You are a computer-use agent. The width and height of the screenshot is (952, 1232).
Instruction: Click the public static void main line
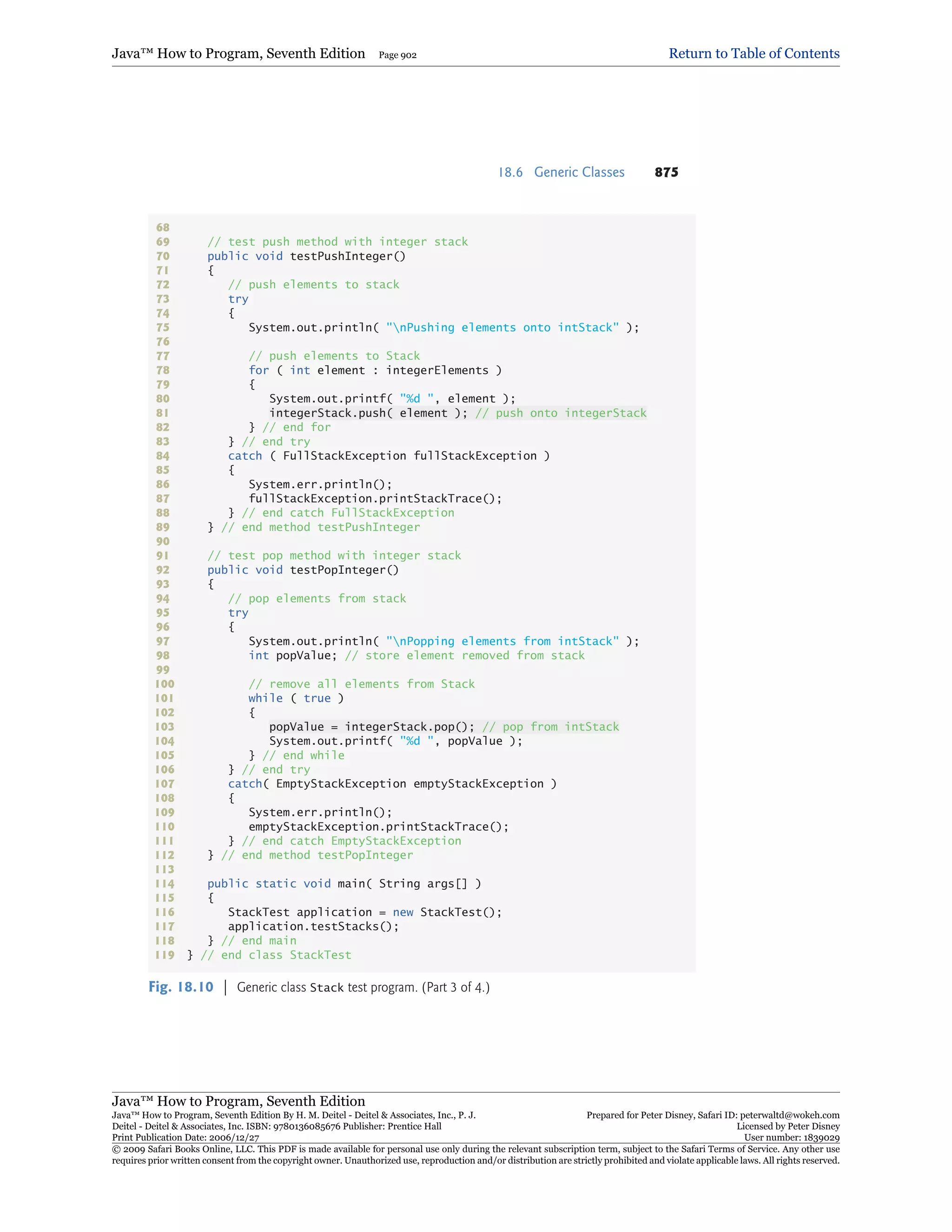(x=344, y=883)
